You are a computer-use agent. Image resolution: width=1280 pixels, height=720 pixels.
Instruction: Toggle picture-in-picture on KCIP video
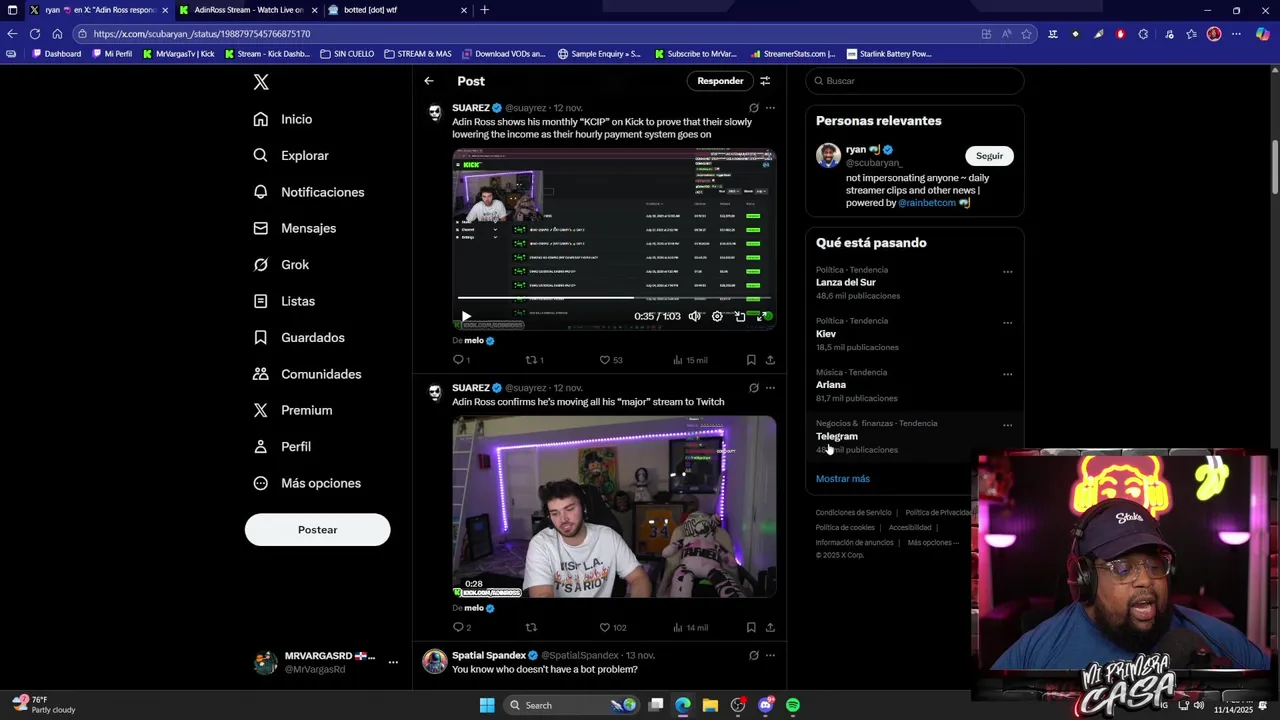tap(740, 316)
